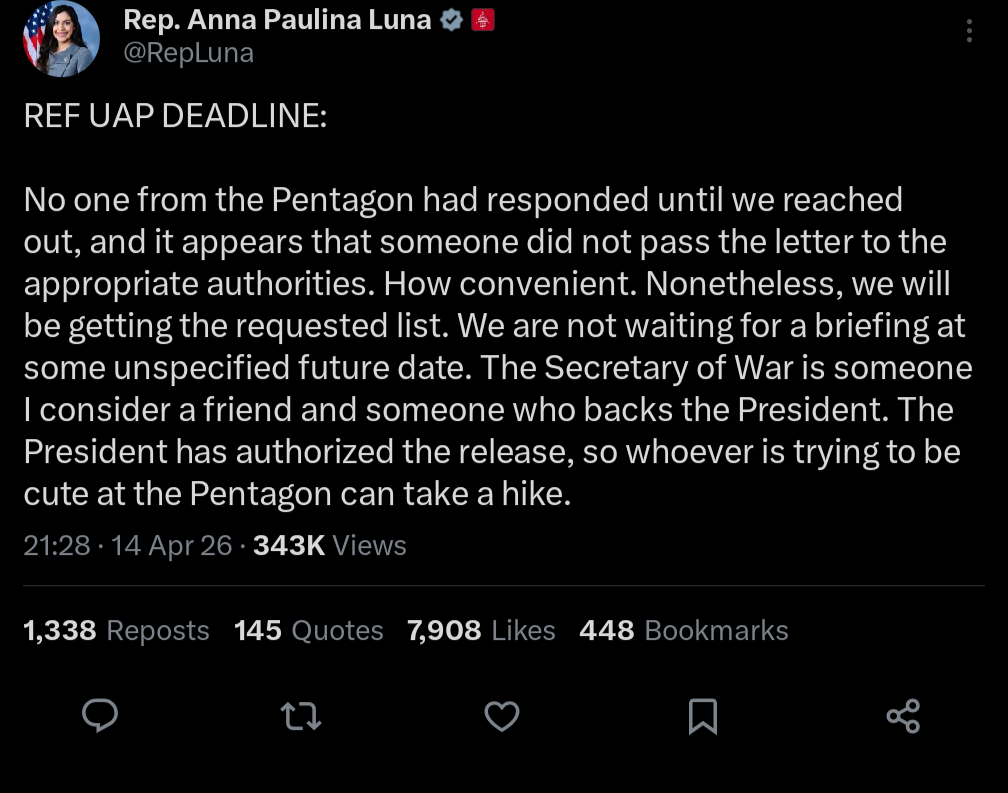Repost this tweet using the arrows icon
Screen dimensions: 1008x793
coord(301,716)
